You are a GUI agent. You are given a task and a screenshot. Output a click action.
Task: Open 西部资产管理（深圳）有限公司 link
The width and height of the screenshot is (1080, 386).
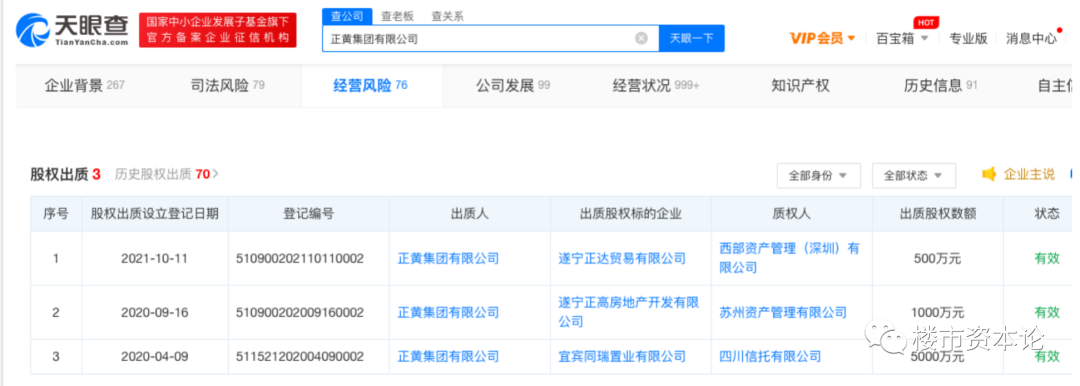tap(789, 258)
